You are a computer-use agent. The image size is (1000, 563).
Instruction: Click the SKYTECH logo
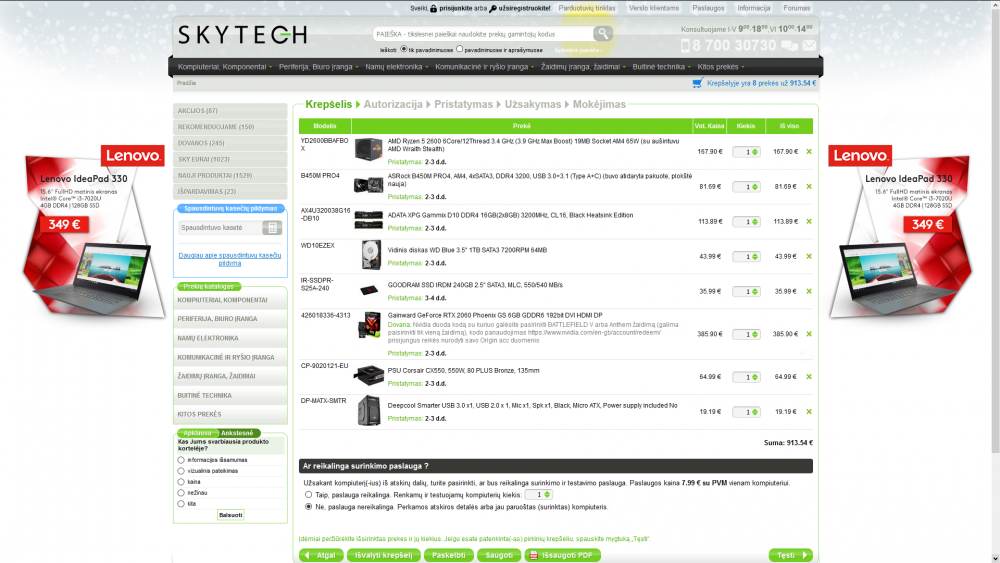(242, 34)
